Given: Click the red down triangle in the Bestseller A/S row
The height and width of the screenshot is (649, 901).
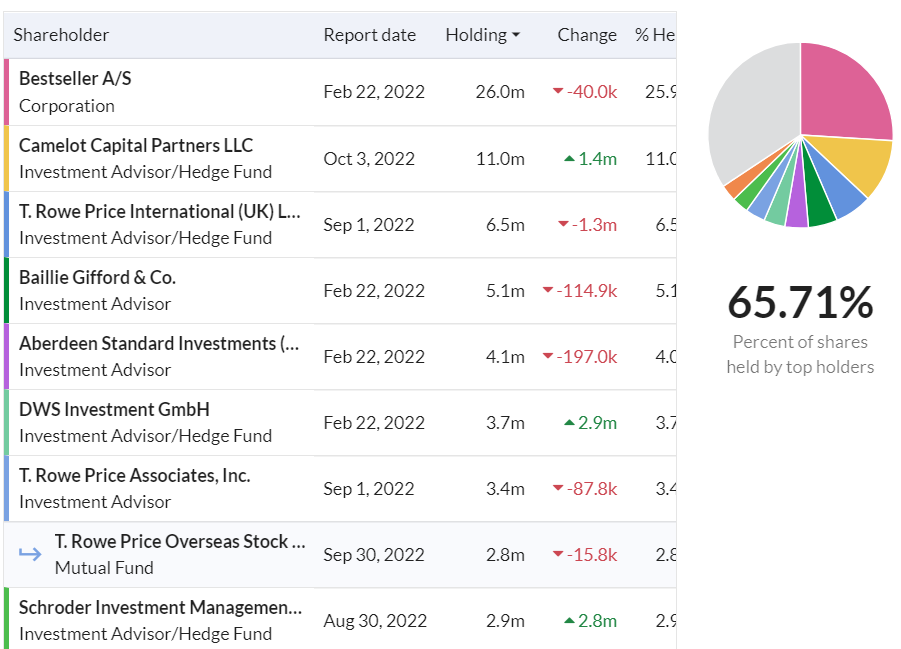Looking at the screenshot, I should (557, 91).
